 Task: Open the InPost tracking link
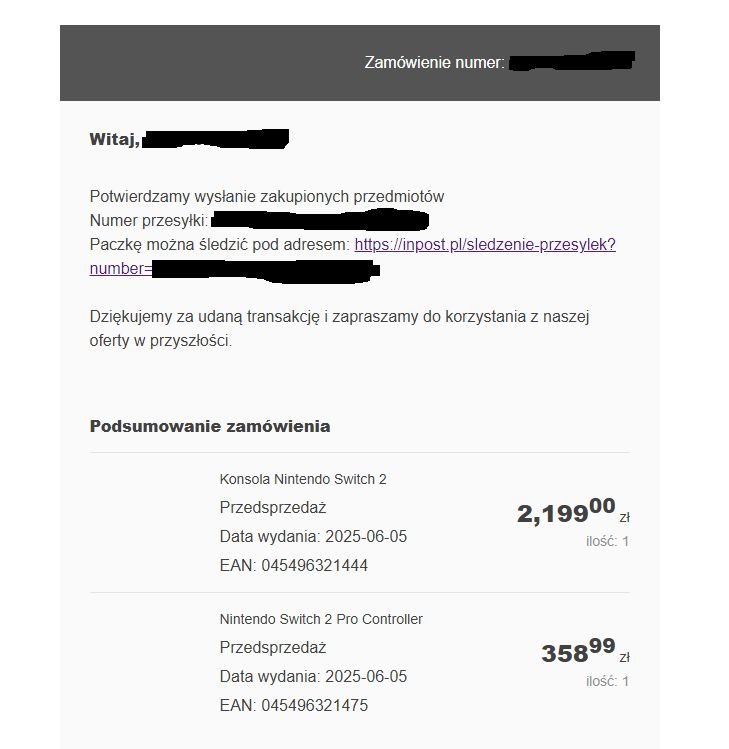(x=485, y=245)
